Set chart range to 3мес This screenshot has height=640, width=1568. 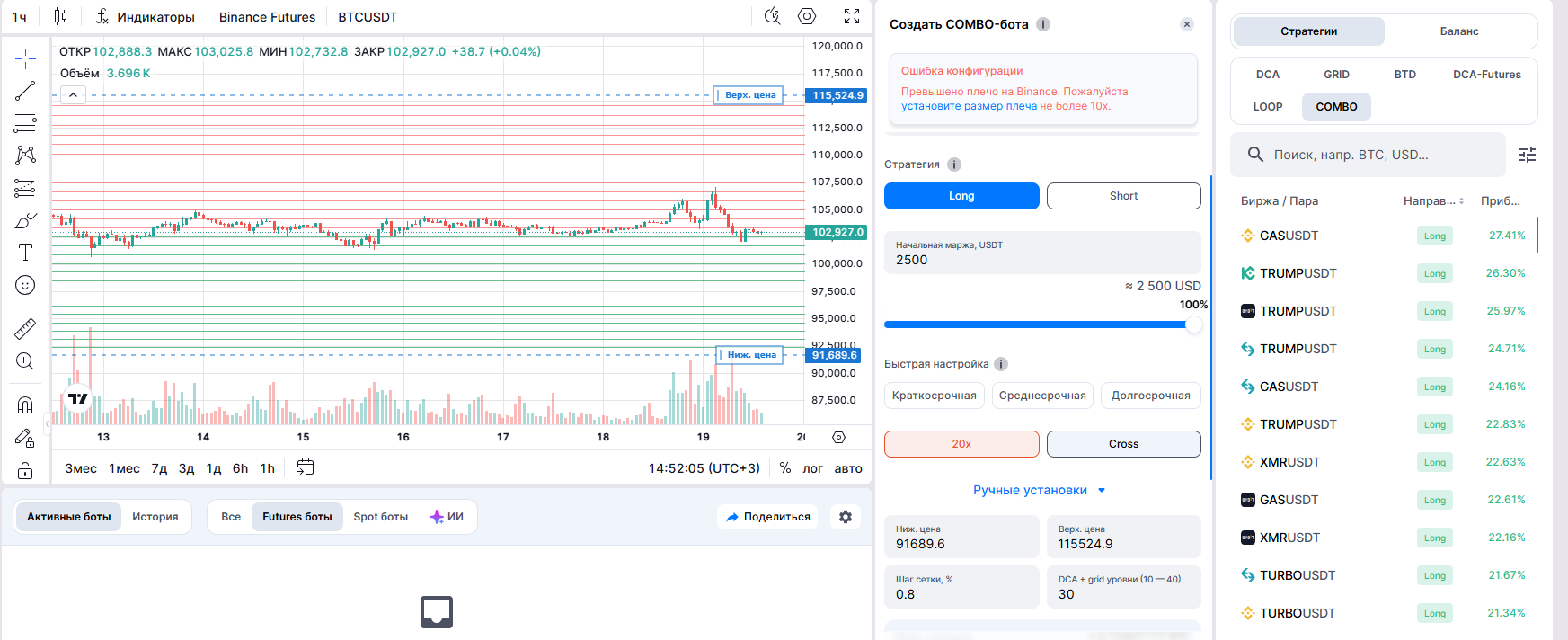pyautogui.click(x=81, y=468)
